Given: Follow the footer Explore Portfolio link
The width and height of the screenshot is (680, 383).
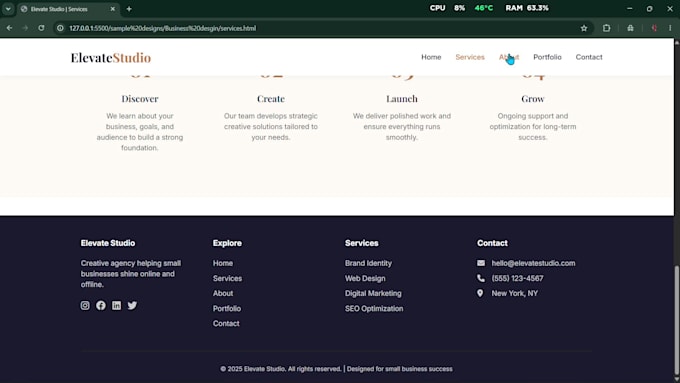Looking at the screenshot, I should (226, 308).
